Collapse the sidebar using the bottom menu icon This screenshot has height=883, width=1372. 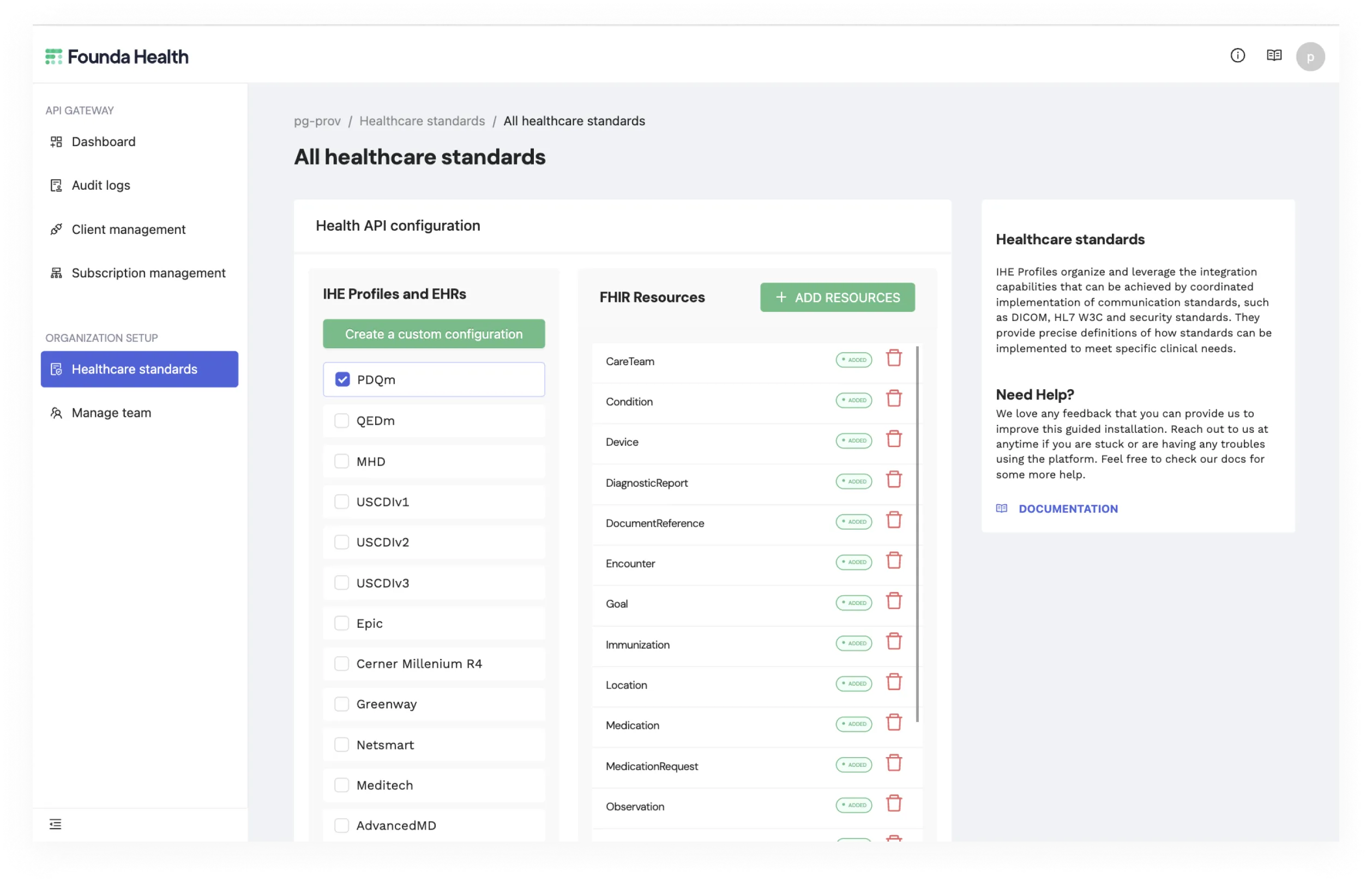click(55, 824)
